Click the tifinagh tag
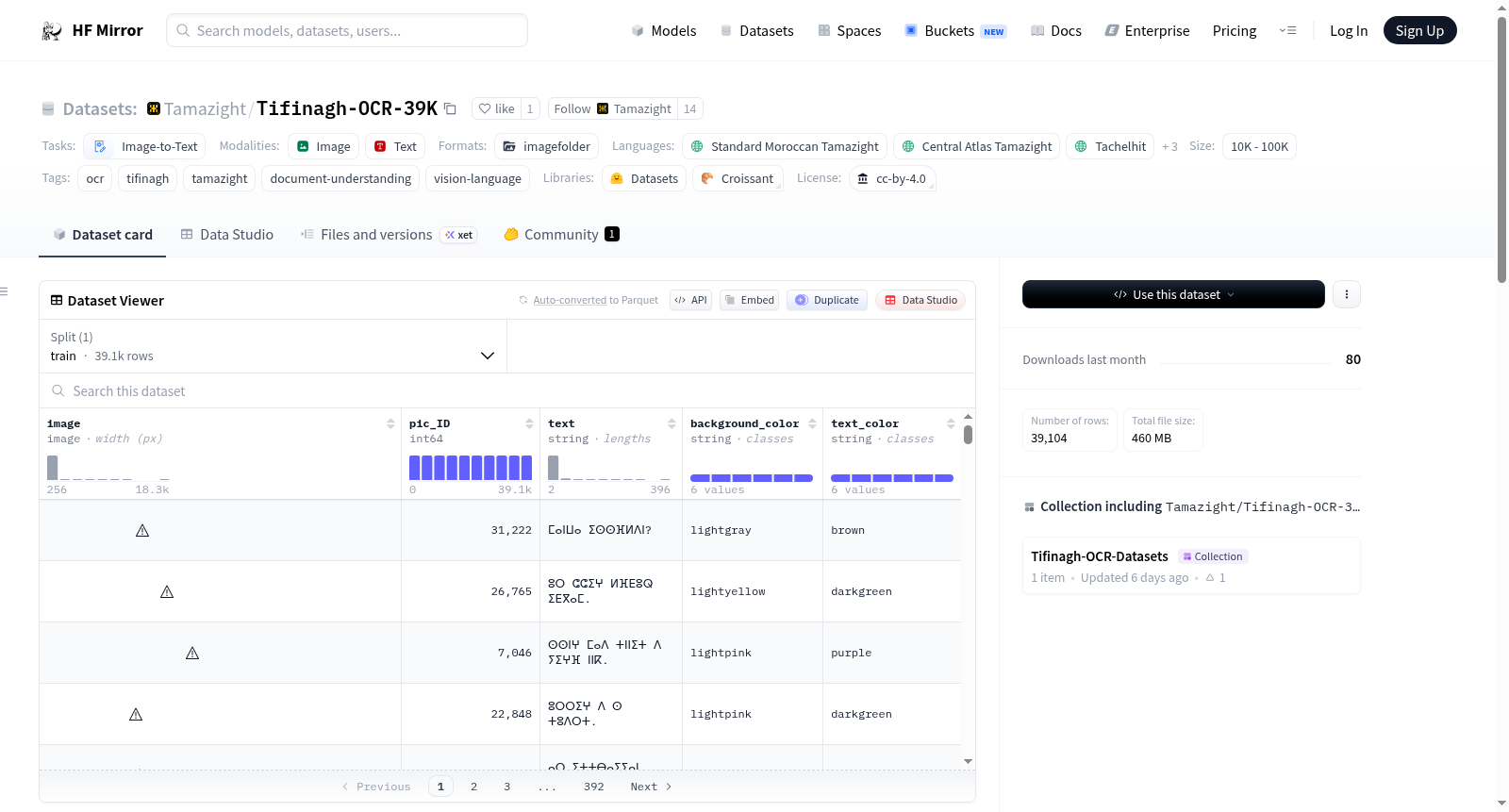This screenshot has height=812, width=1509. pos(148,179)
